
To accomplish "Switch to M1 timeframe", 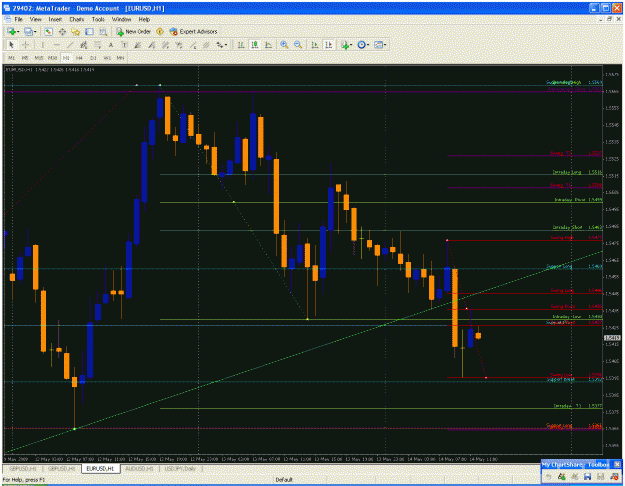I will (12, 58).
